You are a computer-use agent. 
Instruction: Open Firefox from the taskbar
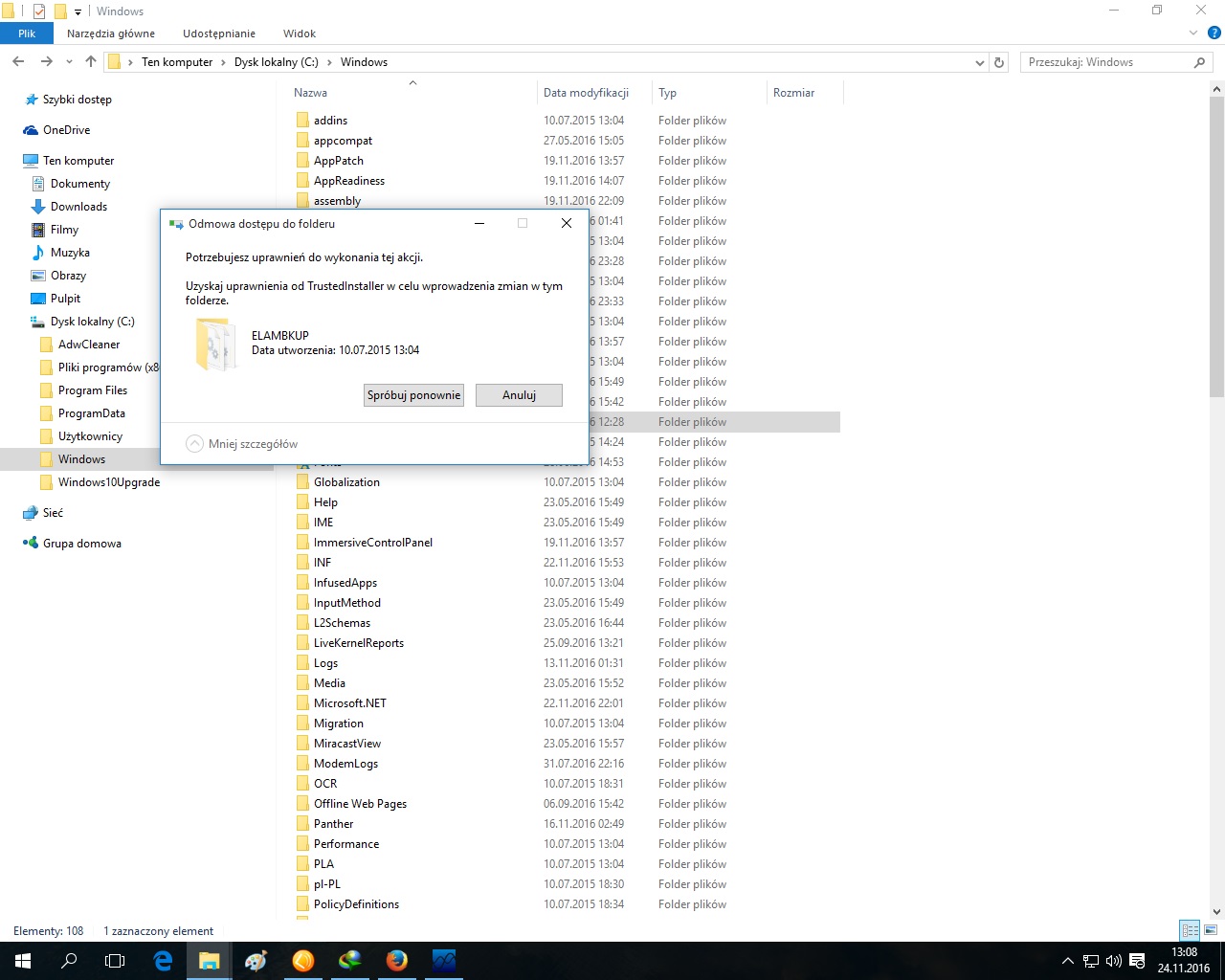tap(396, 960)
